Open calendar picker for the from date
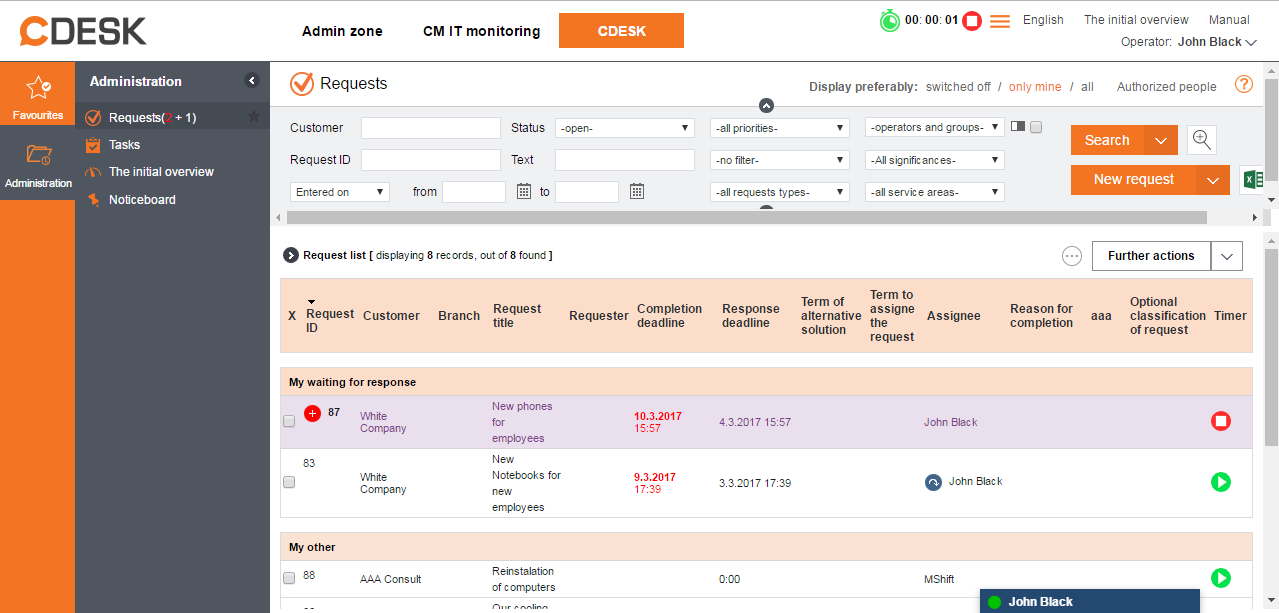The width and height of the screenshot is (1279, 613). 523,192
